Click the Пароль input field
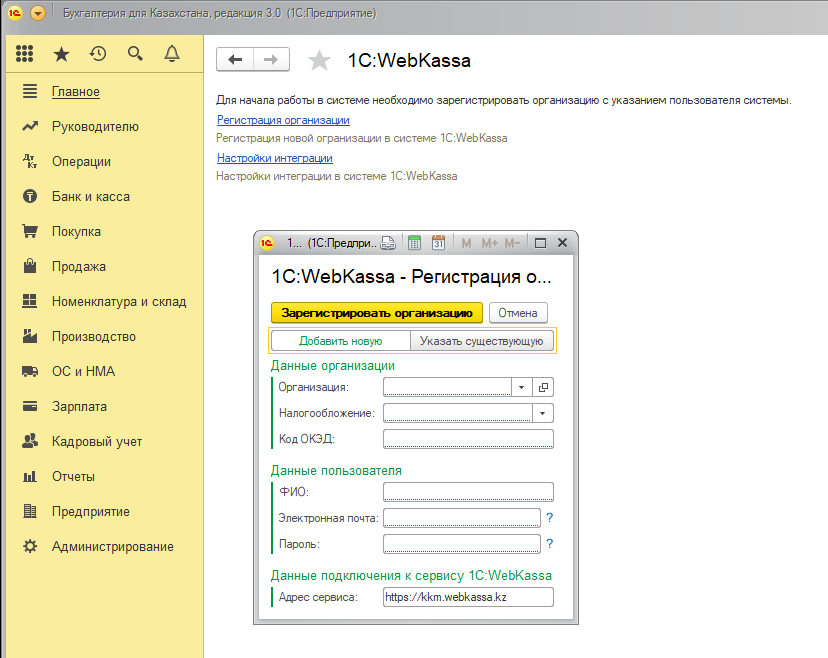This screenshot has width=828, height=658. [x=462, y=543]
